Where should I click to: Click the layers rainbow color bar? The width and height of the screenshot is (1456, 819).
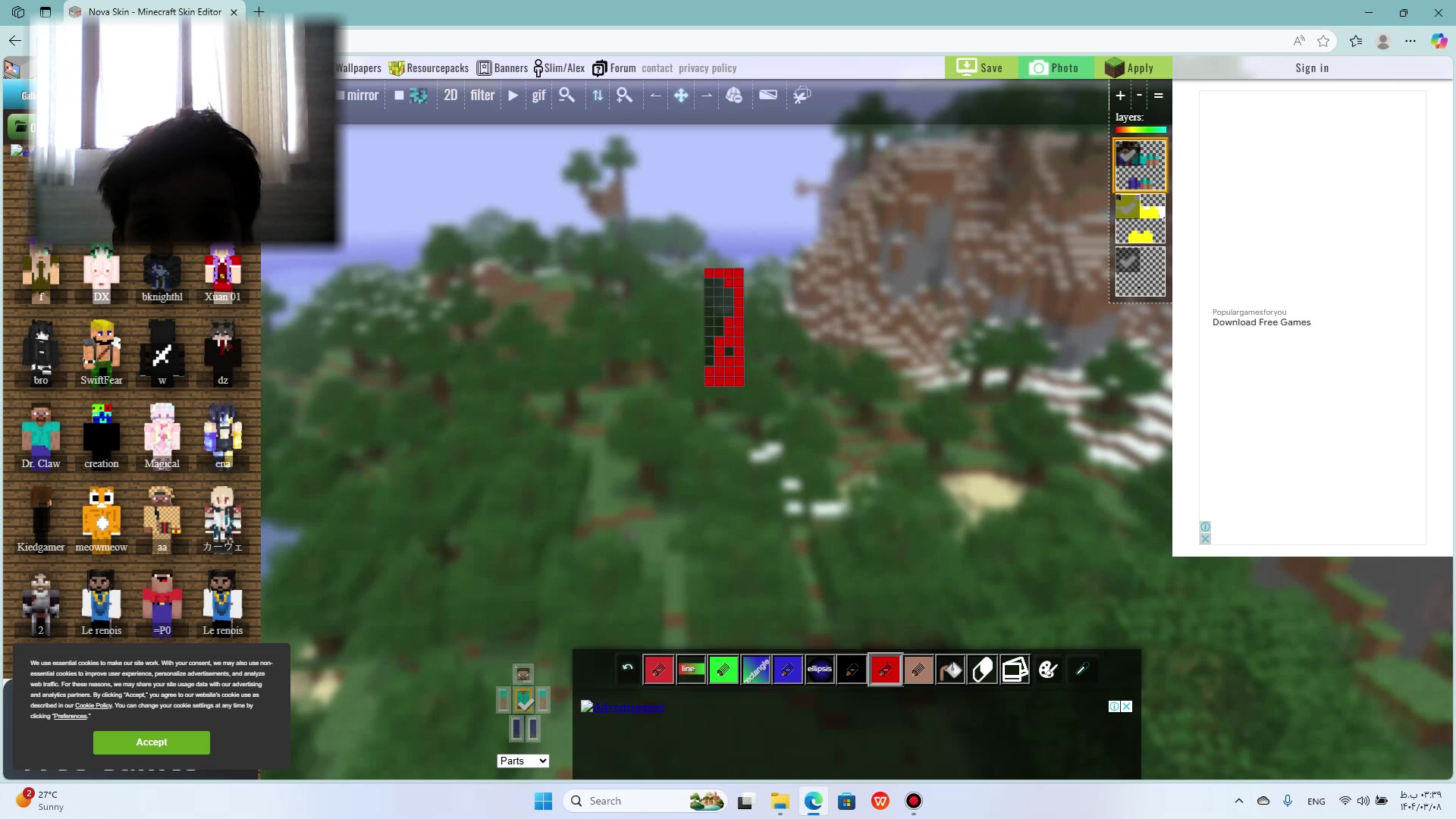tap(1140, 130)
